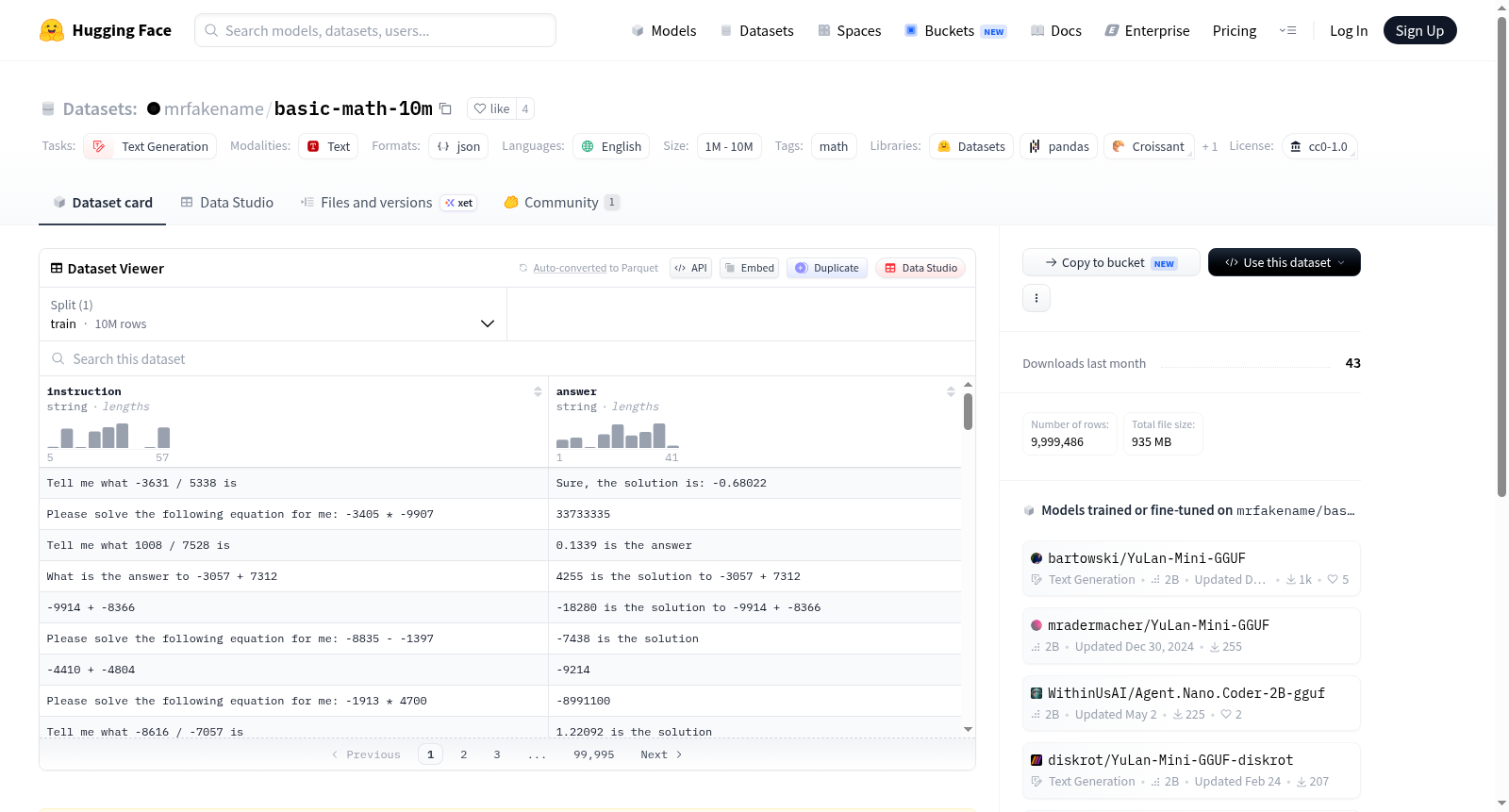
Task: Open the diskrot/YuLan-Mini-GGUF-diskrot model
Action: click(x=1191, y=771)
